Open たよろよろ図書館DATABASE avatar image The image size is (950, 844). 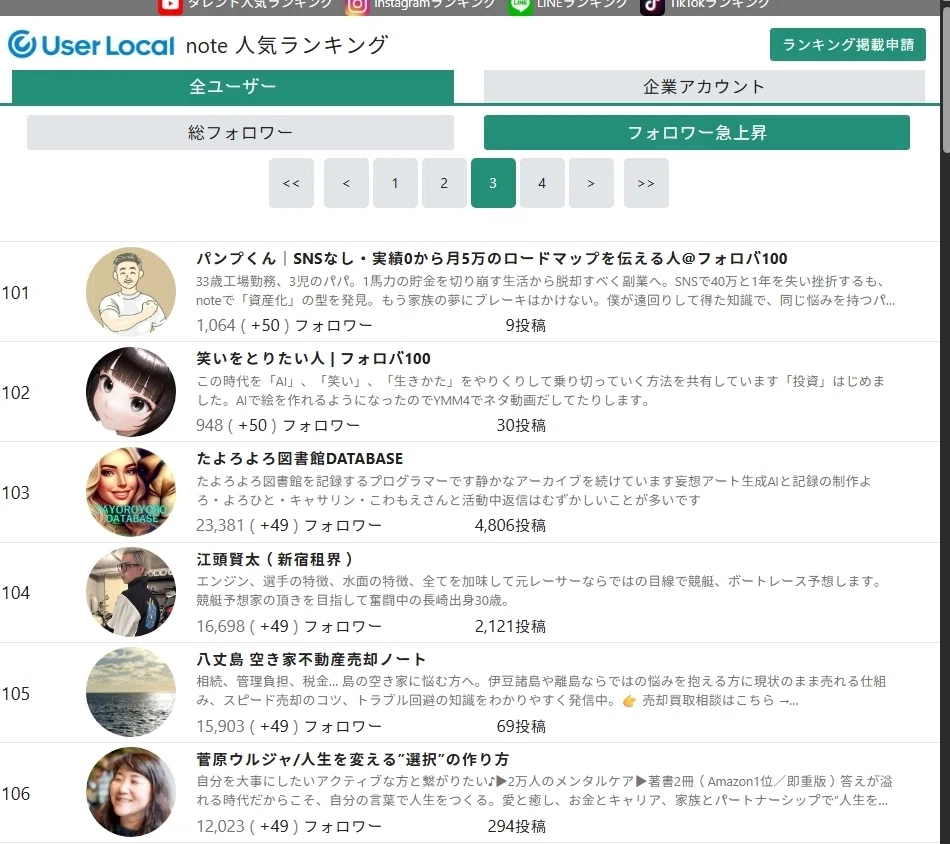[131, 491]
